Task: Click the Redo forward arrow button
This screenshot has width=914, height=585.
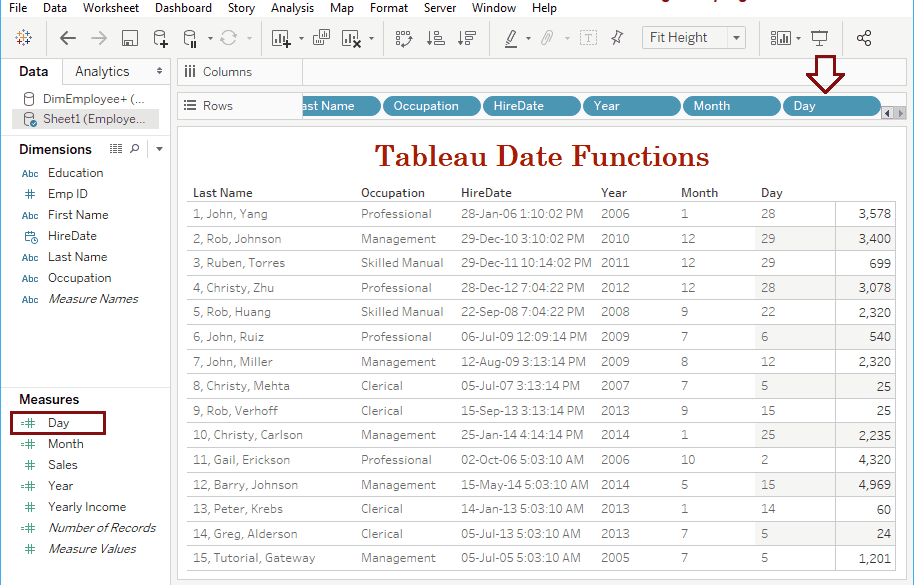Action: pyautogui.click(x=97, y=38)
